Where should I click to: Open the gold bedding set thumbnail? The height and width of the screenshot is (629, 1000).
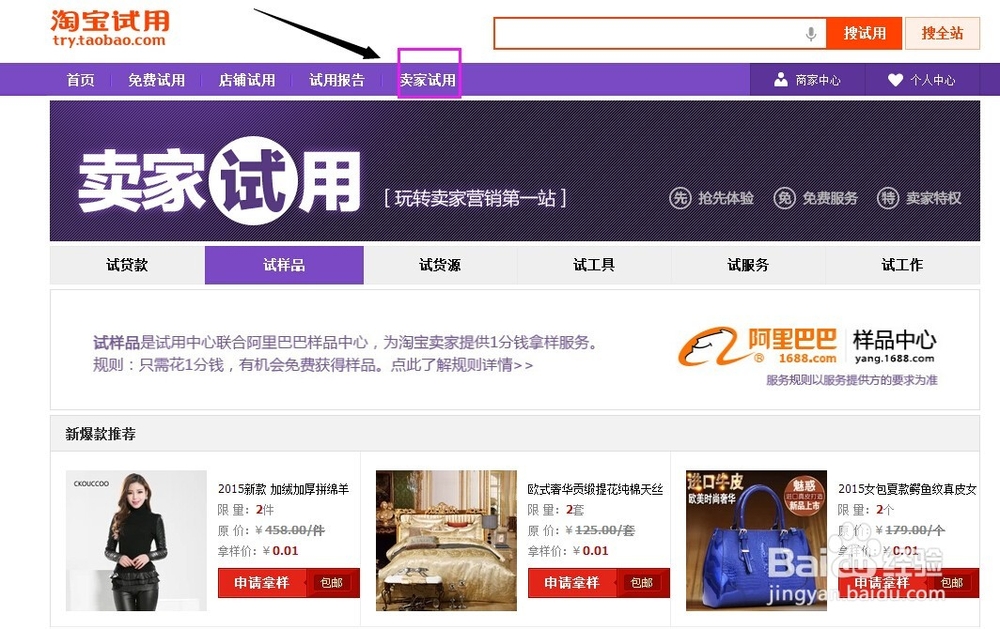coord(446,540)
